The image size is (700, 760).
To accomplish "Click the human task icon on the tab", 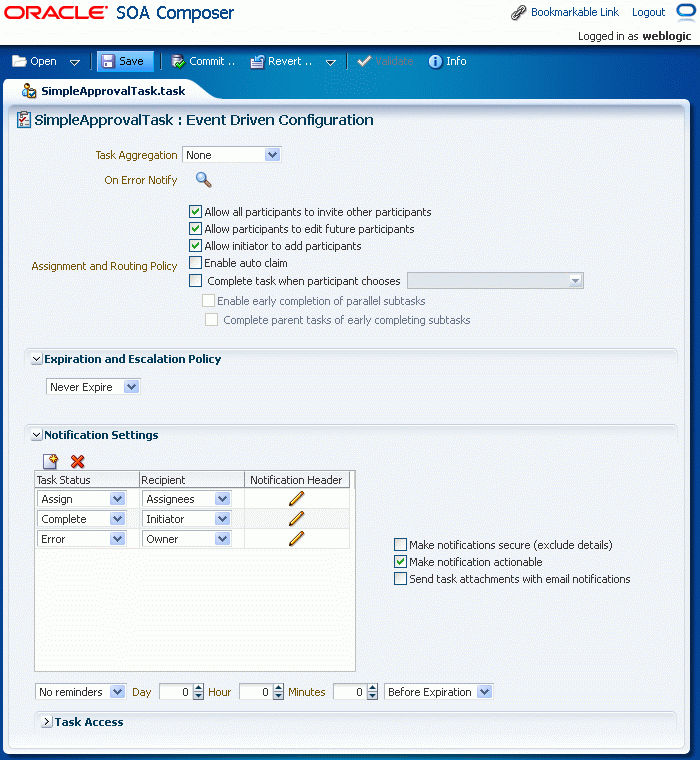I will 29,91.
